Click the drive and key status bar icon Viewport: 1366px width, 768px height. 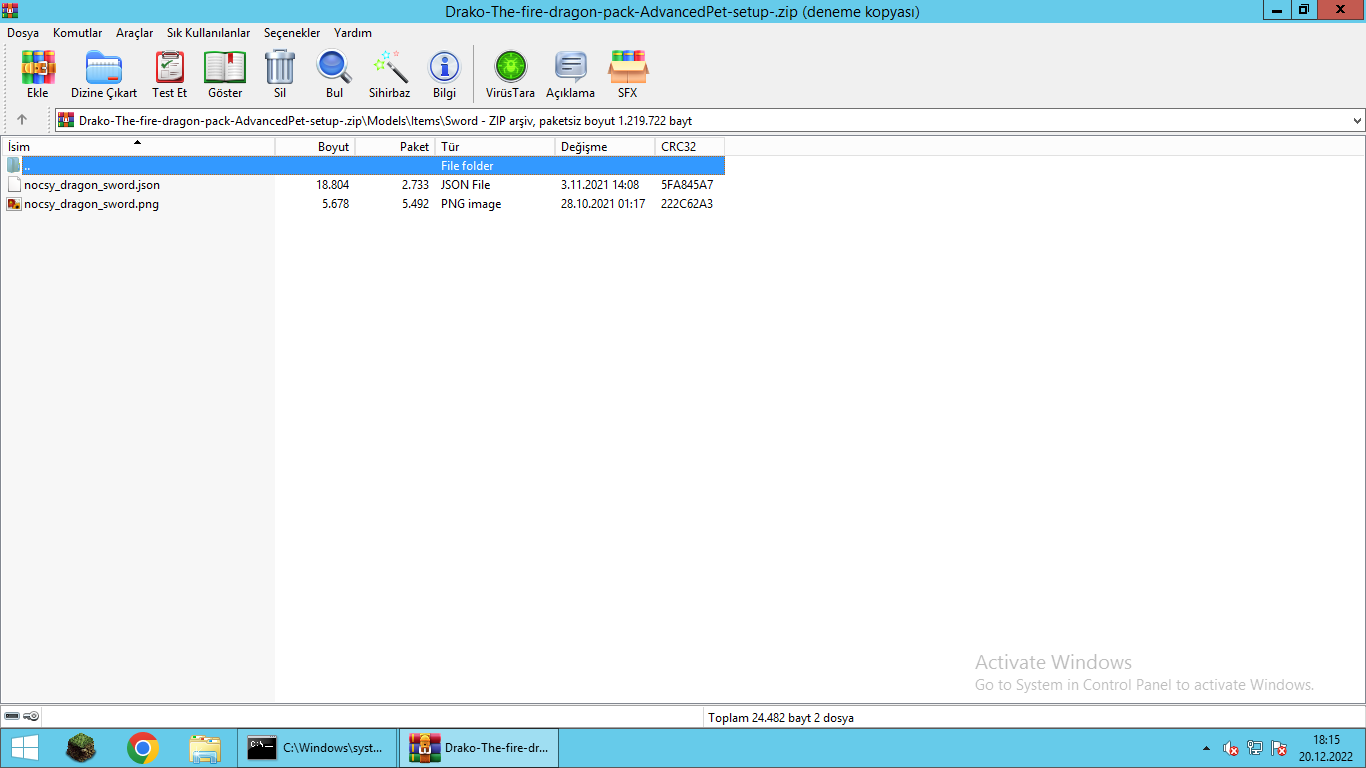(21, 717)
